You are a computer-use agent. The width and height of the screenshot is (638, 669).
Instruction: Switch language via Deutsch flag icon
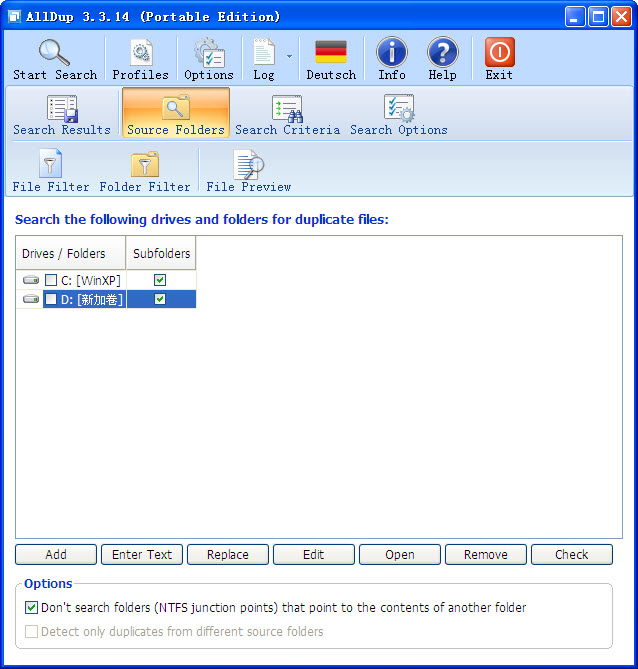[330, 53]
